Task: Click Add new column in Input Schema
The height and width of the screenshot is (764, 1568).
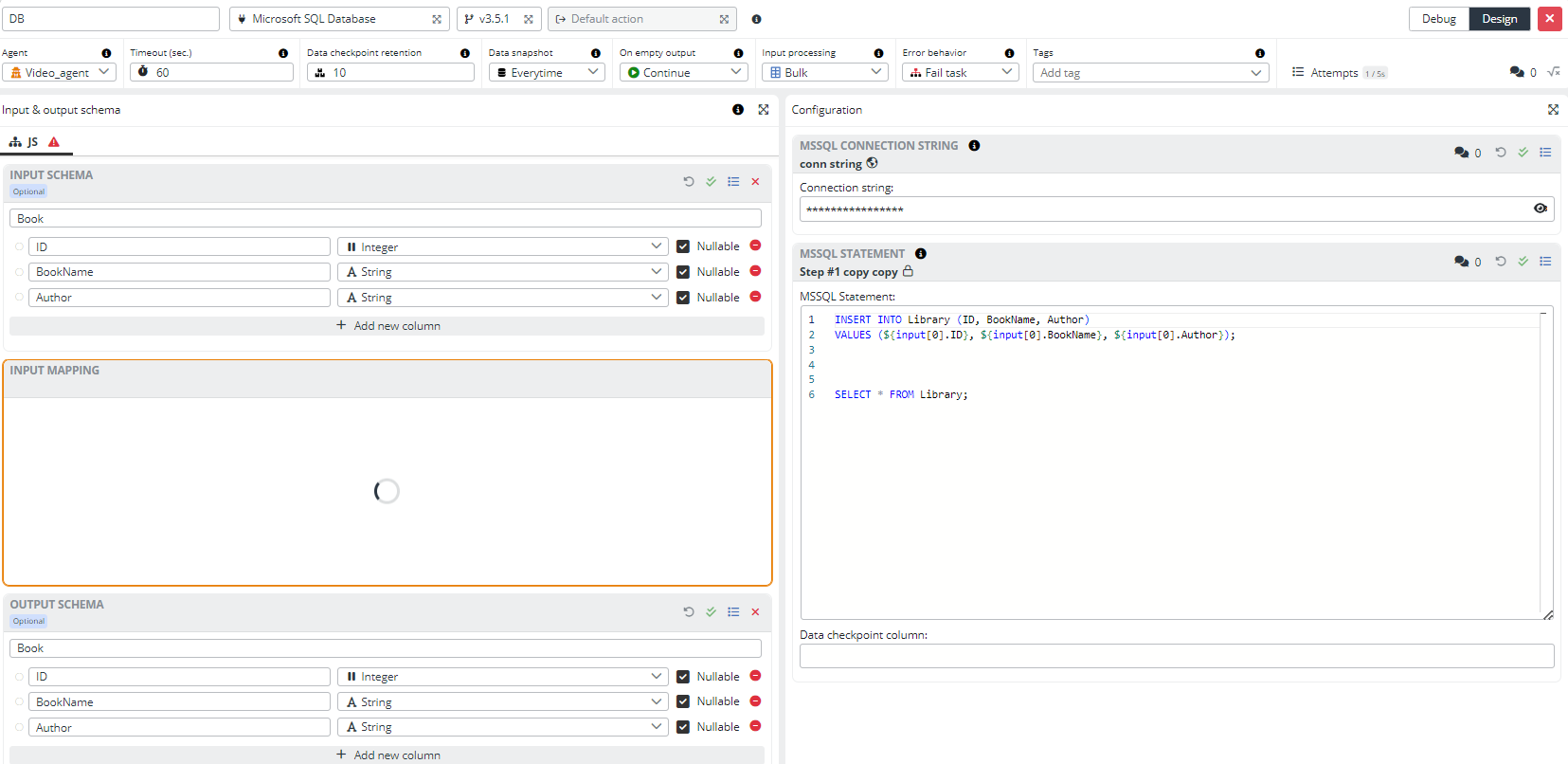Action: 387,326
